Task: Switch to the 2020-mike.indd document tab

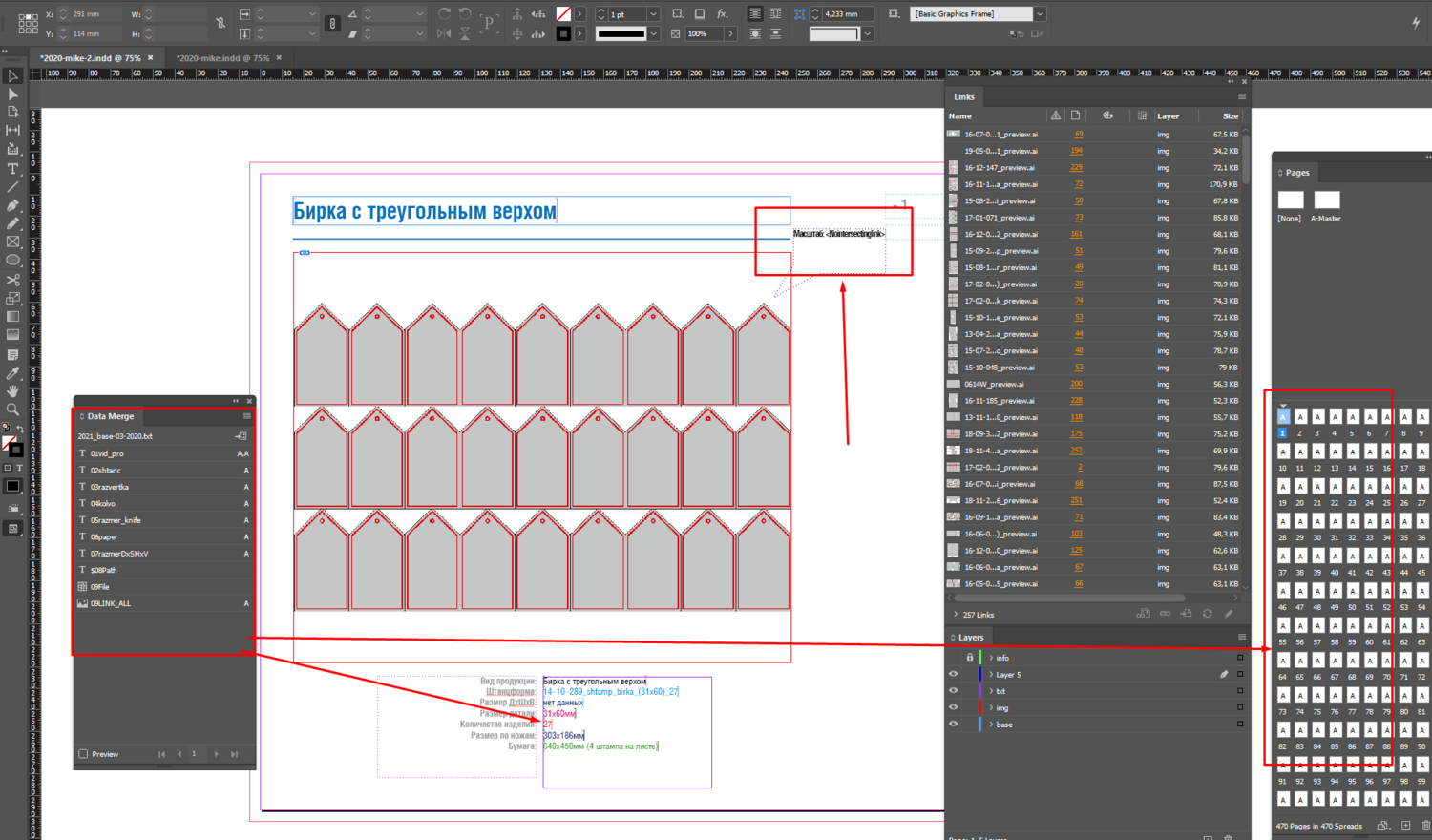Action: point(222,58)
